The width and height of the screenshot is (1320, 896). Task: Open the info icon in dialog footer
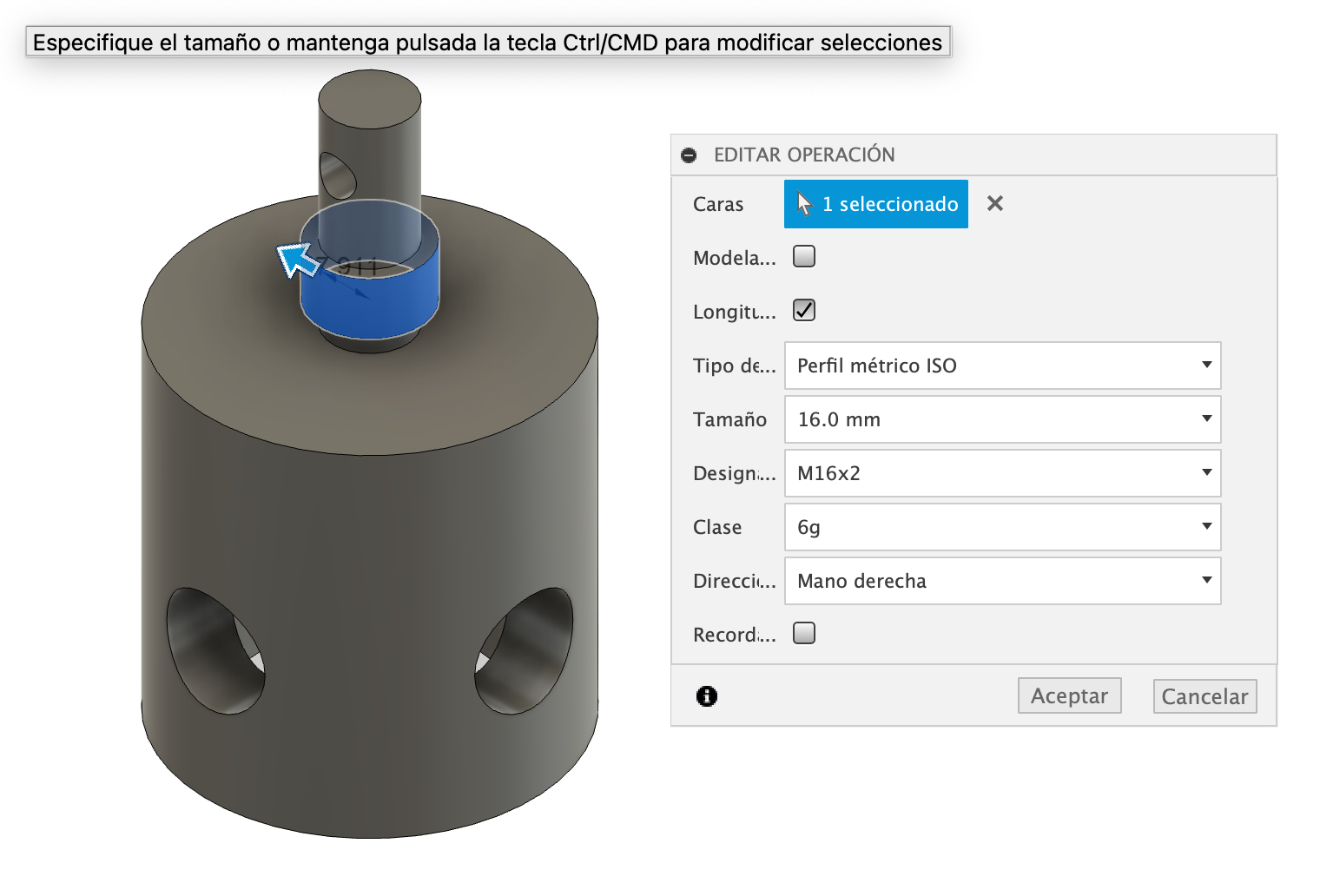click(x=707, y=696)
